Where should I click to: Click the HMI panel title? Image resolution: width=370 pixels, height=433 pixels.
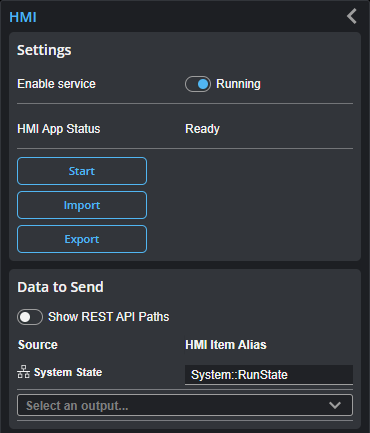click(23, 17)
